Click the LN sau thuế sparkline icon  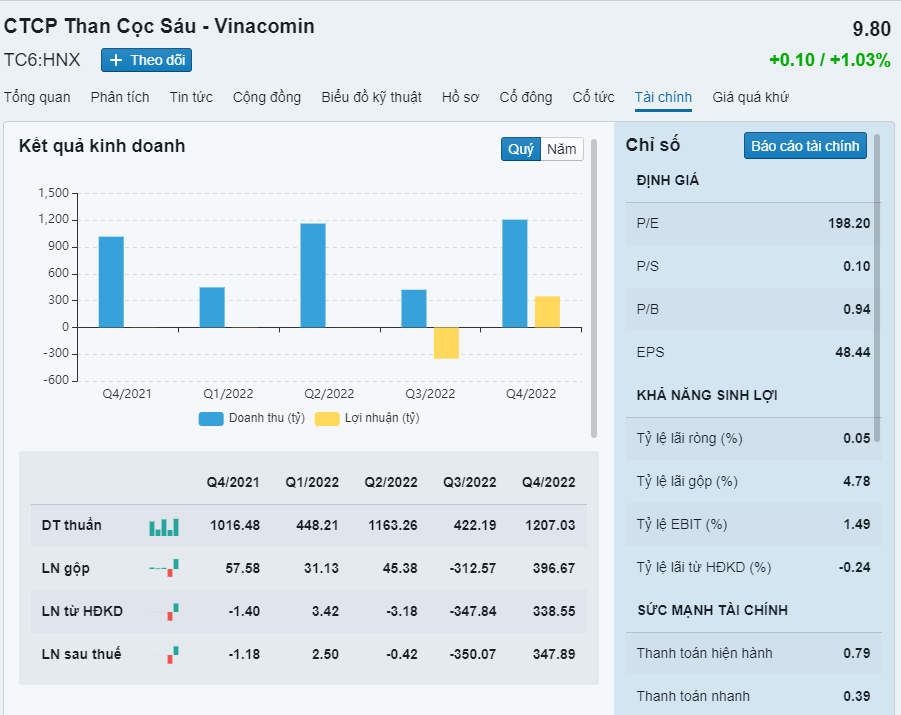(172, 654)
